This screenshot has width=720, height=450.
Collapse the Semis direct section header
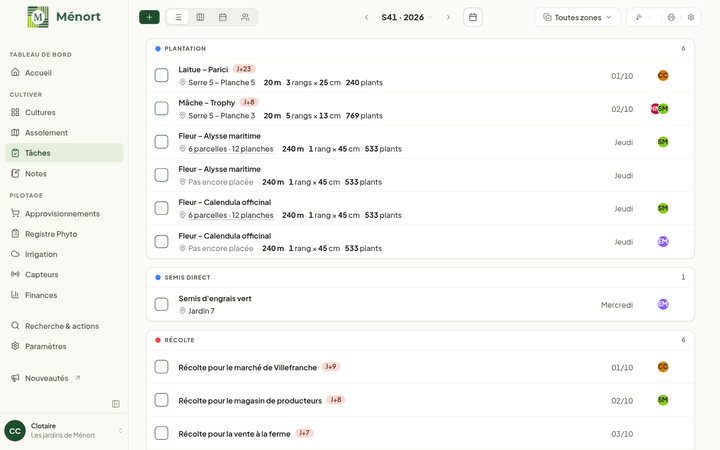(420, 277)
